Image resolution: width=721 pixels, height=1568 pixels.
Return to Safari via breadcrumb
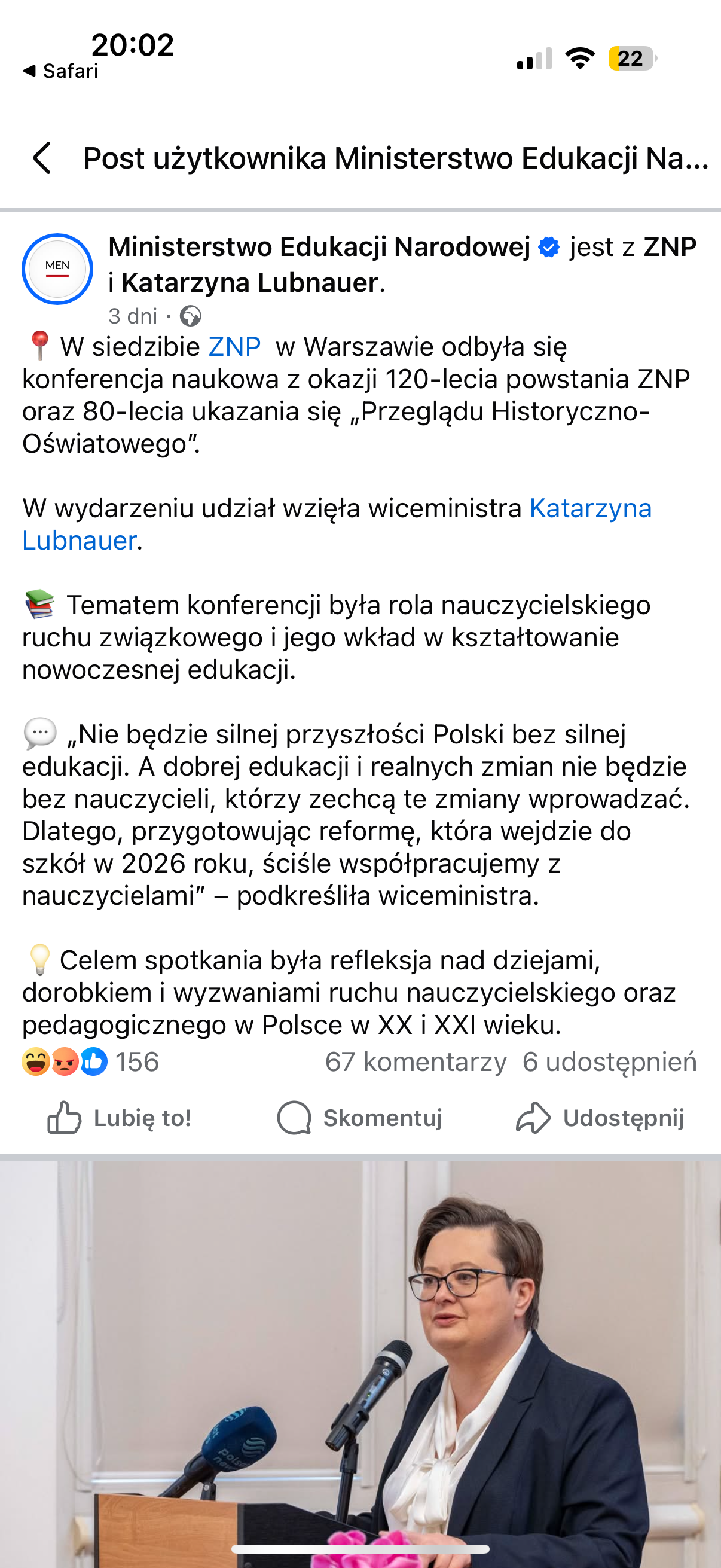point(61,71)
